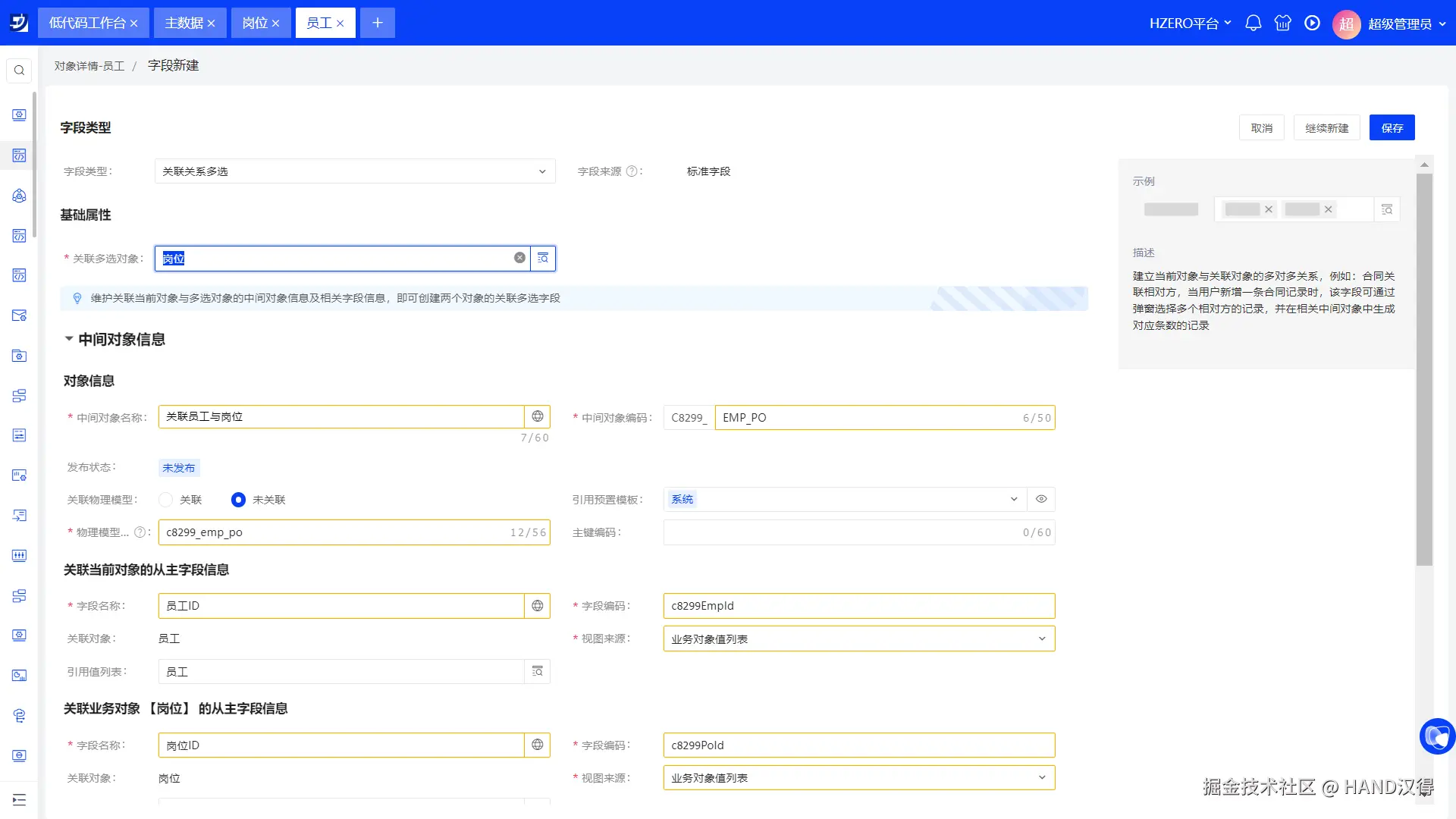Viewport: 1456px width, 819px height.
Task: Click the notification bell icon
Action: [x=1253, y=23]
